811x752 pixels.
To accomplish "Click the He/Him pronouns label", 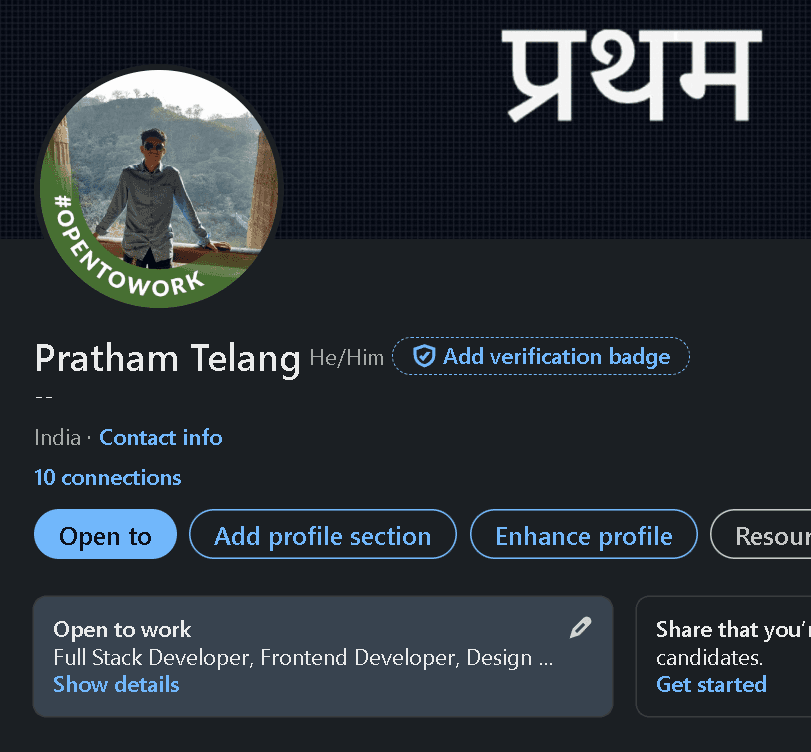I will click(346, 358).
